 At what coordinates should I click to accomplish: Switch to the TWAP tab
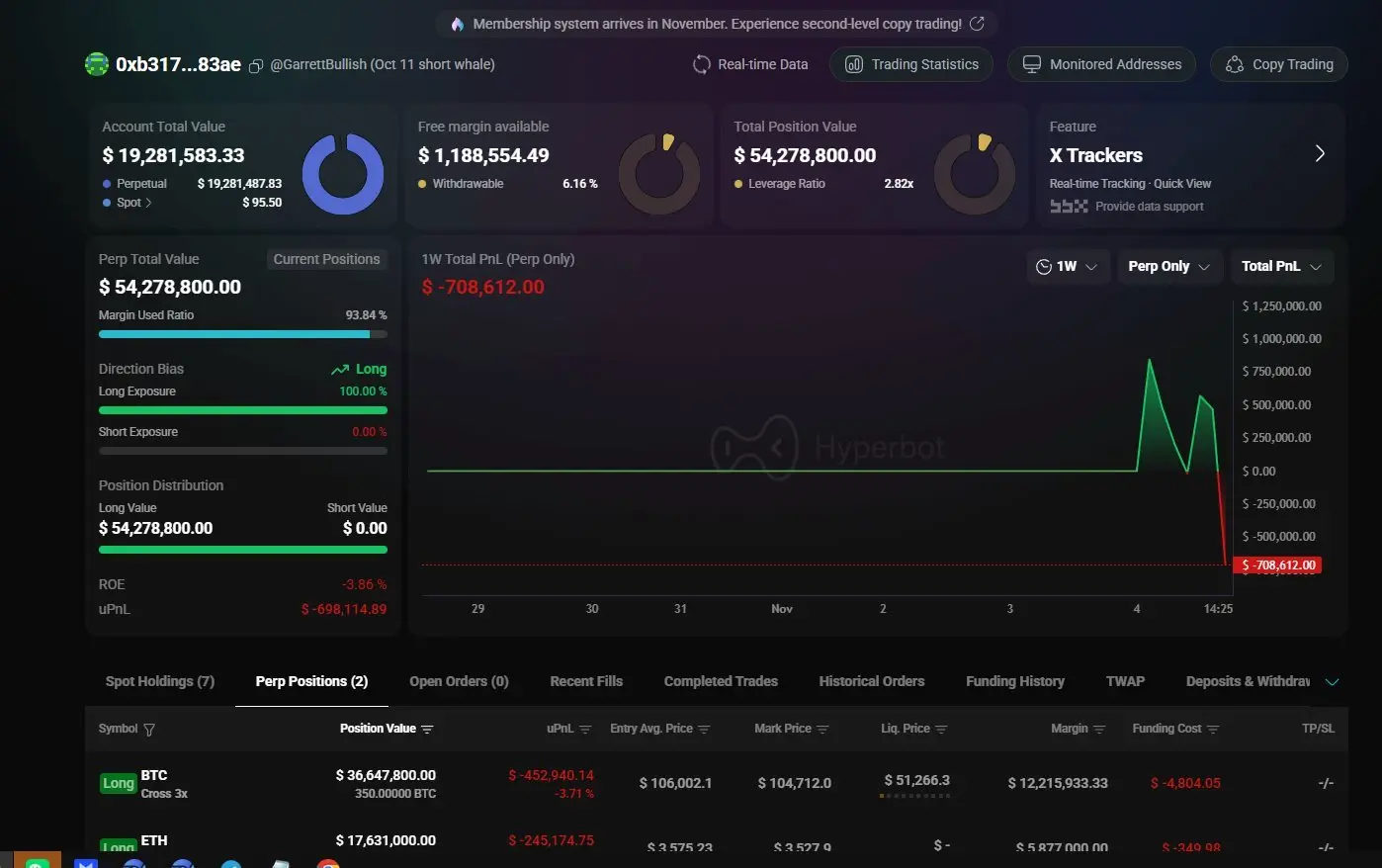tap(1125, 681)
